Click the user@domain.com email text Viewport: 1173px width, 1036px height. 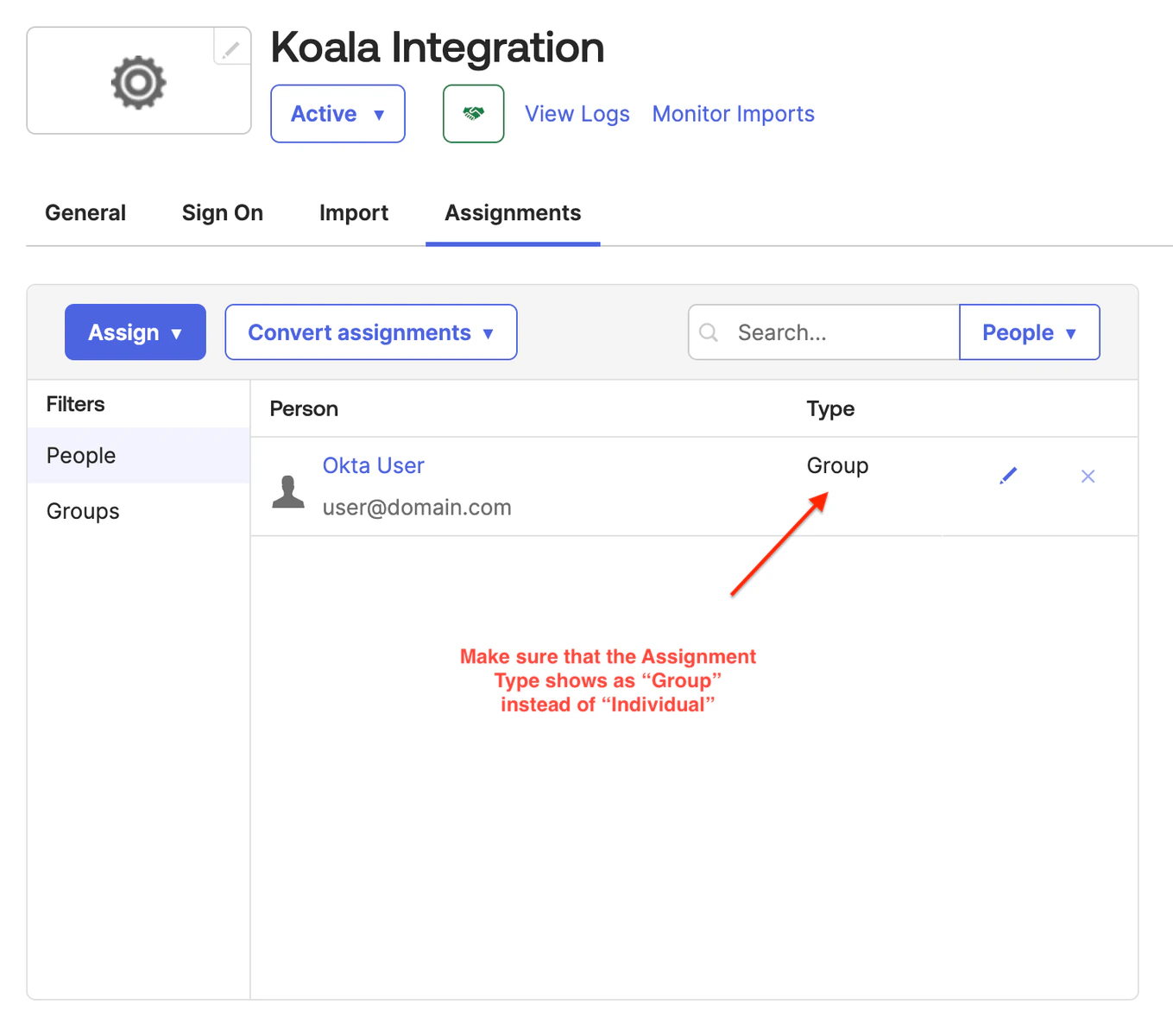click(x=417, y=508)
